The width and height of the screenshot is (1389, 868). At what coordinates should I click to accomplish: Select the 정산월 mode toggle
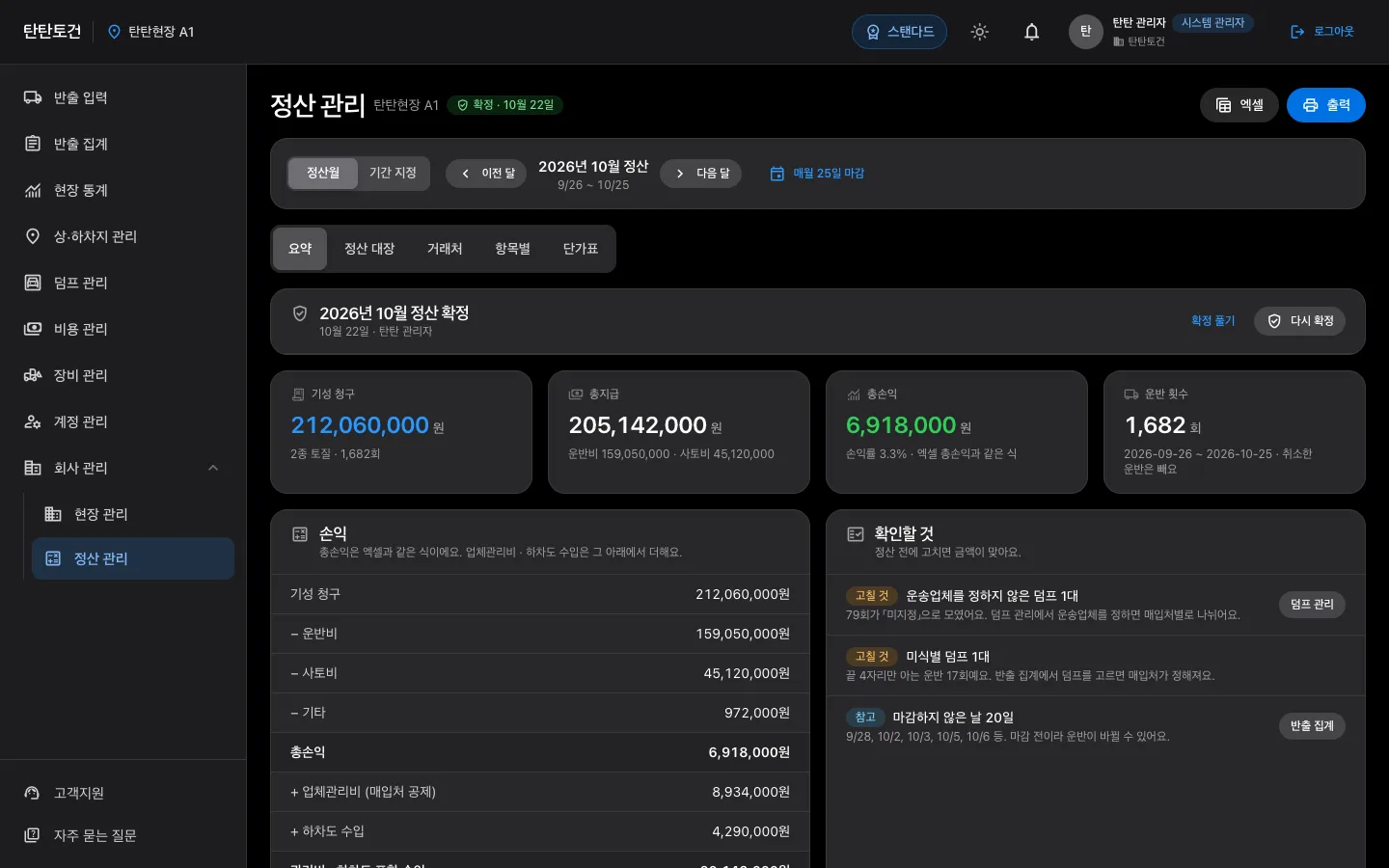point(323,174)
